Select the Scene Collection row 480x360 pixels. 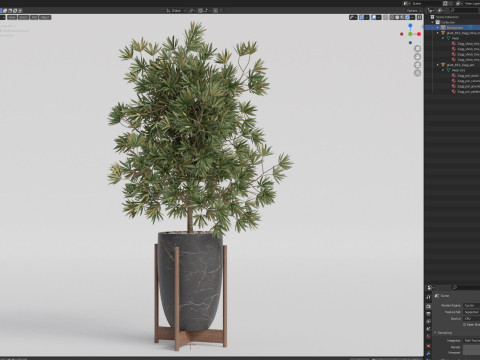tap(452, 17)
